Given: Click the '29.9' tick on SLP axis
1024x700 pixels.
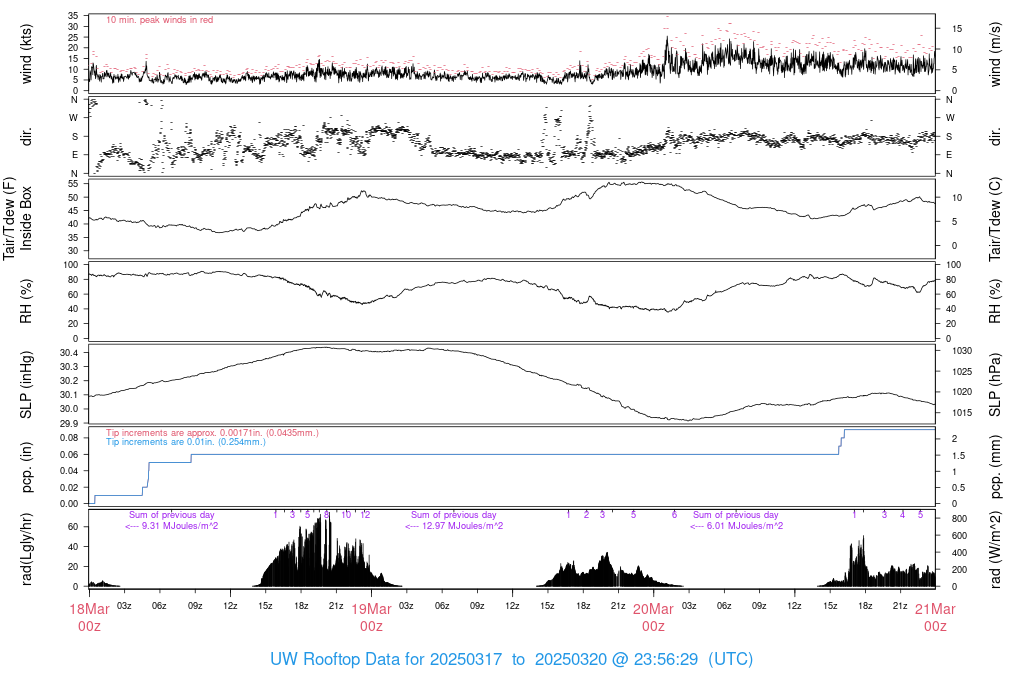Looking at the screenshot, I should pyautogui.click(x=69, y=423).
